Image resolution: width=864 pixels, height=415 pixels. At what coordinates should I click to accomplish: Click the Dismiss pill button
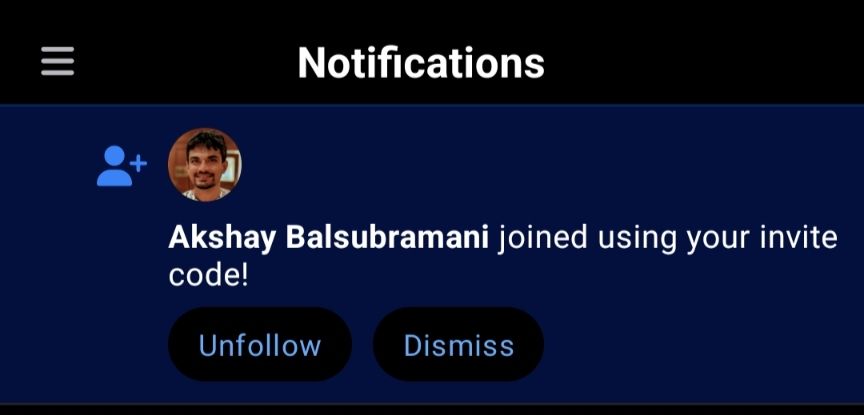coord(458,344)
